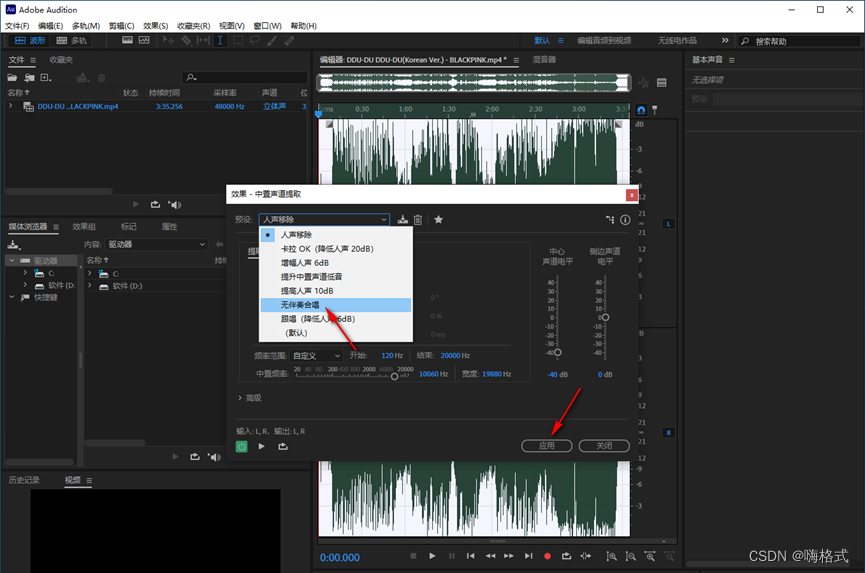Adjust the side channel level slider
The height and width of the screenshot is (573, 865).
coord(605,317)
